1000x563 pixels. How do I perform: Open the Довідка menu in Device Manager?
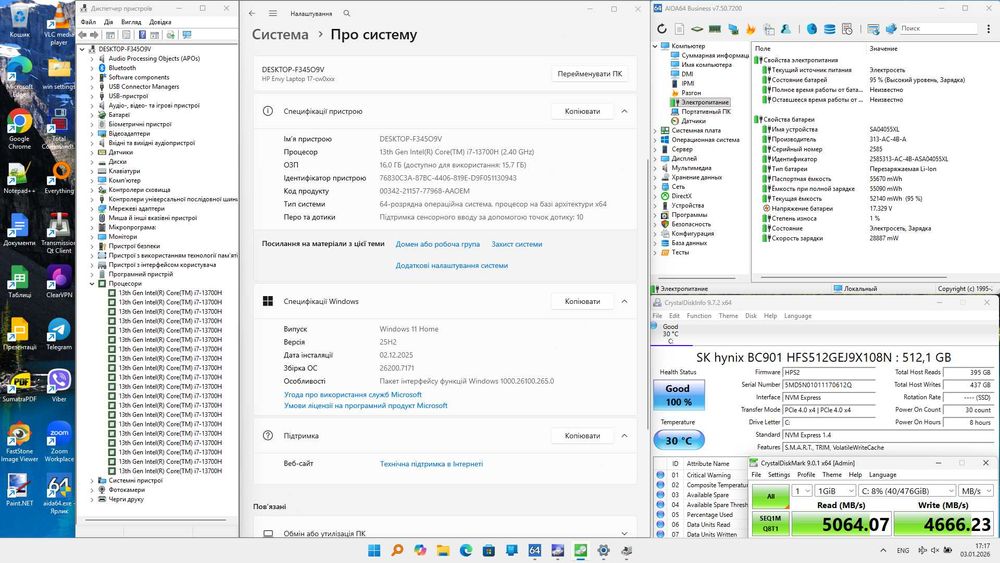pos(160,22)
